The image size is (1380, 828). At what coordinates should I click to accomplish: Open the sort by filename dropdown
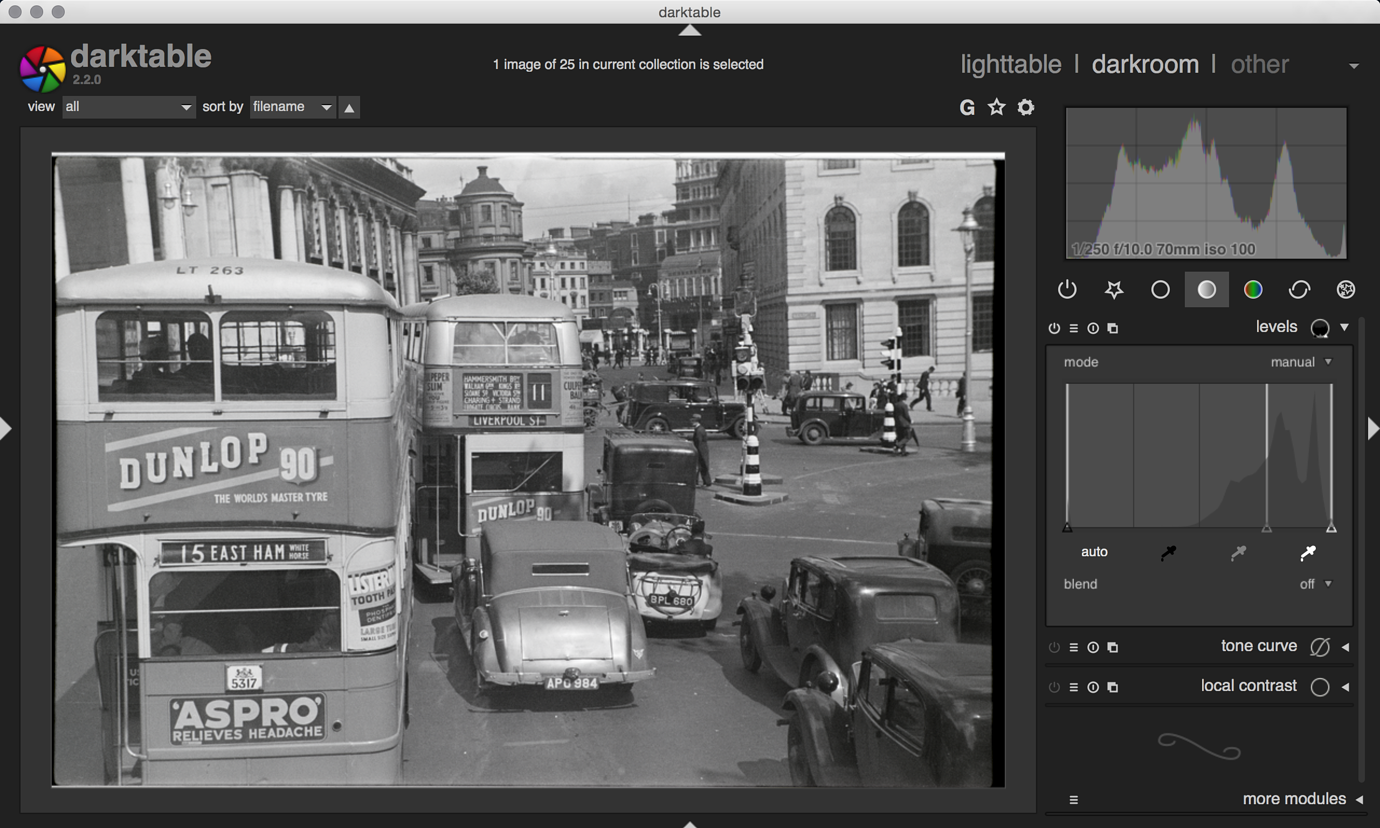[292, 107]
